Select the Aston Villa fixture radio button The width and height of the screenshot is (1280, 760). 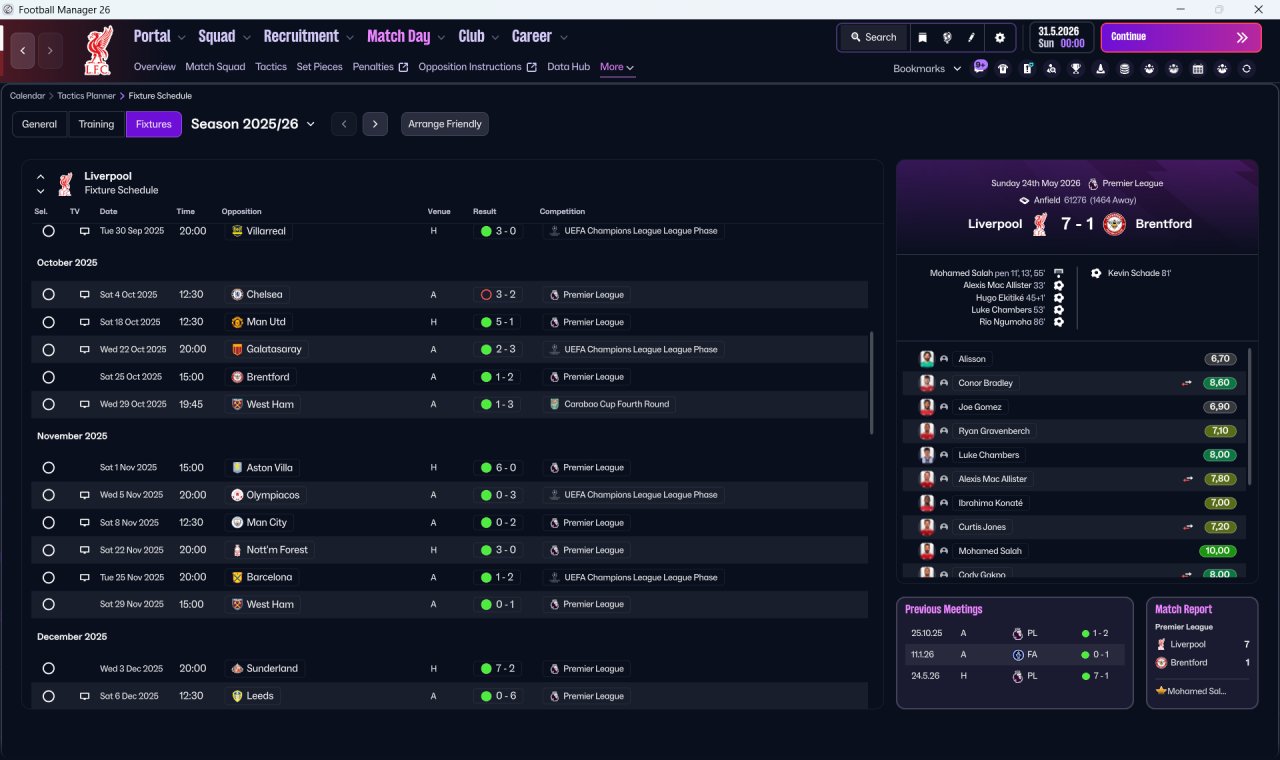click(x=48, y=468)
